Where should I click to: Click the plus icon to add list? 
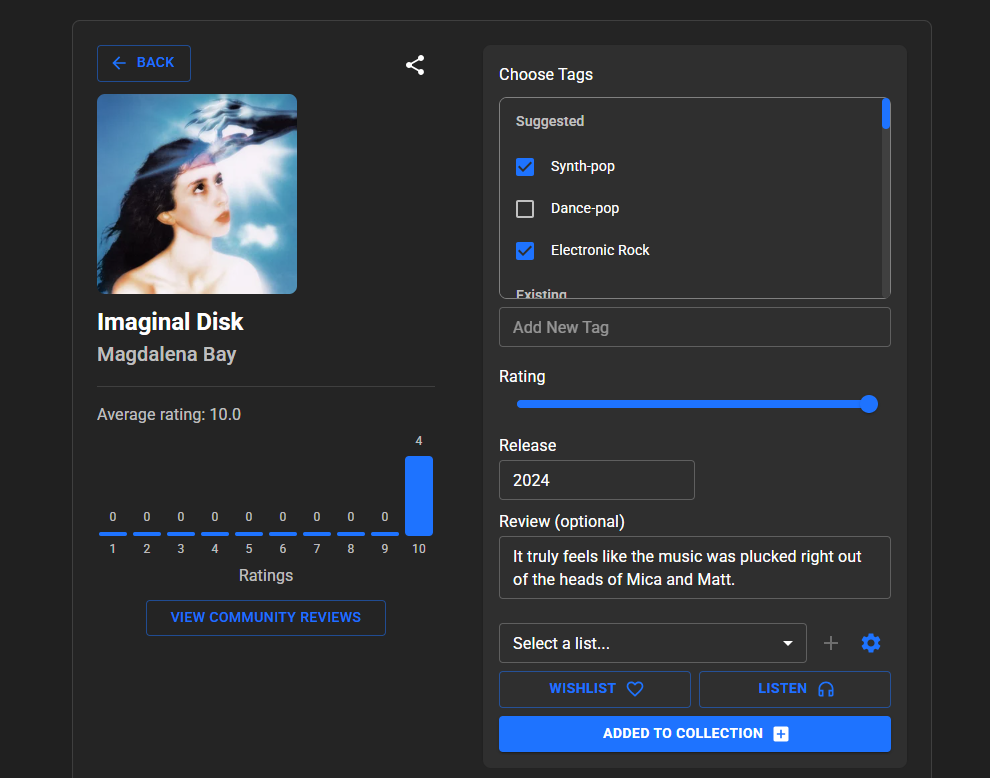[831, 643]
